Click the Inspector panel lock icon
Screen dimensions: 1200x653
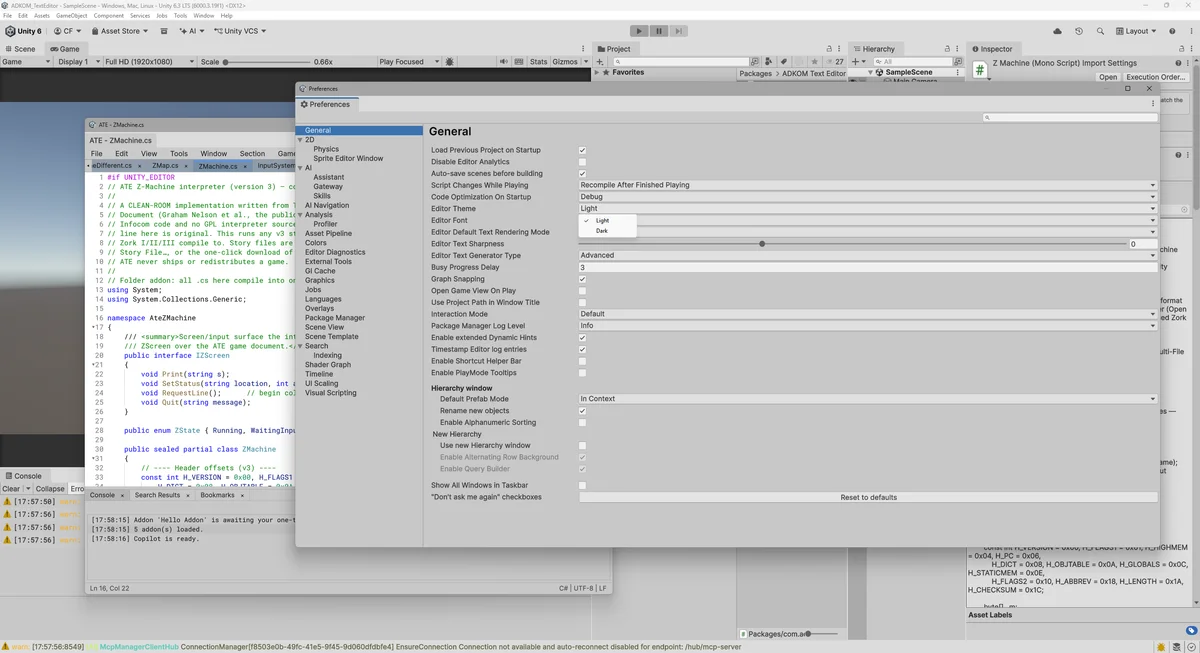pyautogui.click(x=1182, y=48)
